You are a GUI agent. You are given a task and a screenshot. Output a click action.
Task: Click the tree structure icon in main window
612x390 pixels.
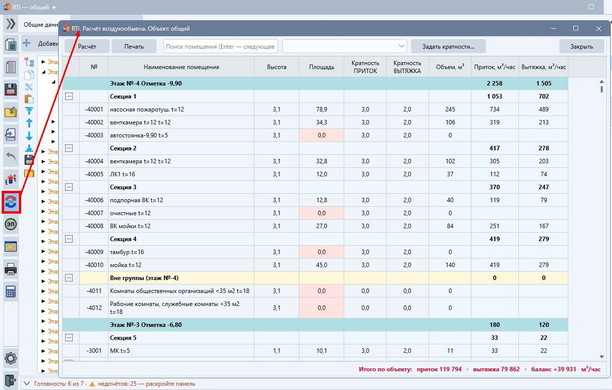[29, 62]
